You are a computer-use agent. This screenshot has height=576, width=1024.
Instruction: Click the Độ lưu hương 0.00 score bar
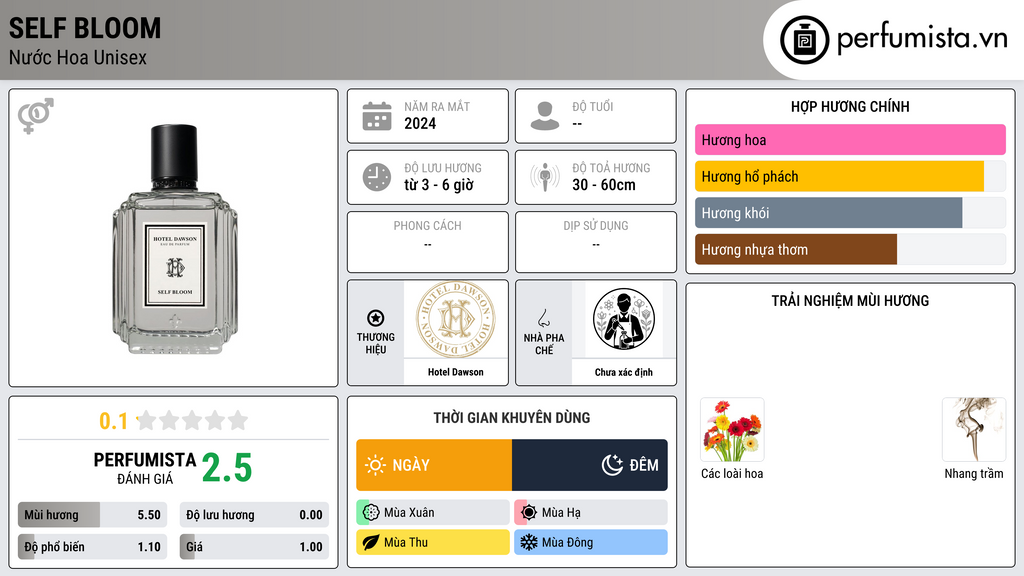click(x=254, y=515)
